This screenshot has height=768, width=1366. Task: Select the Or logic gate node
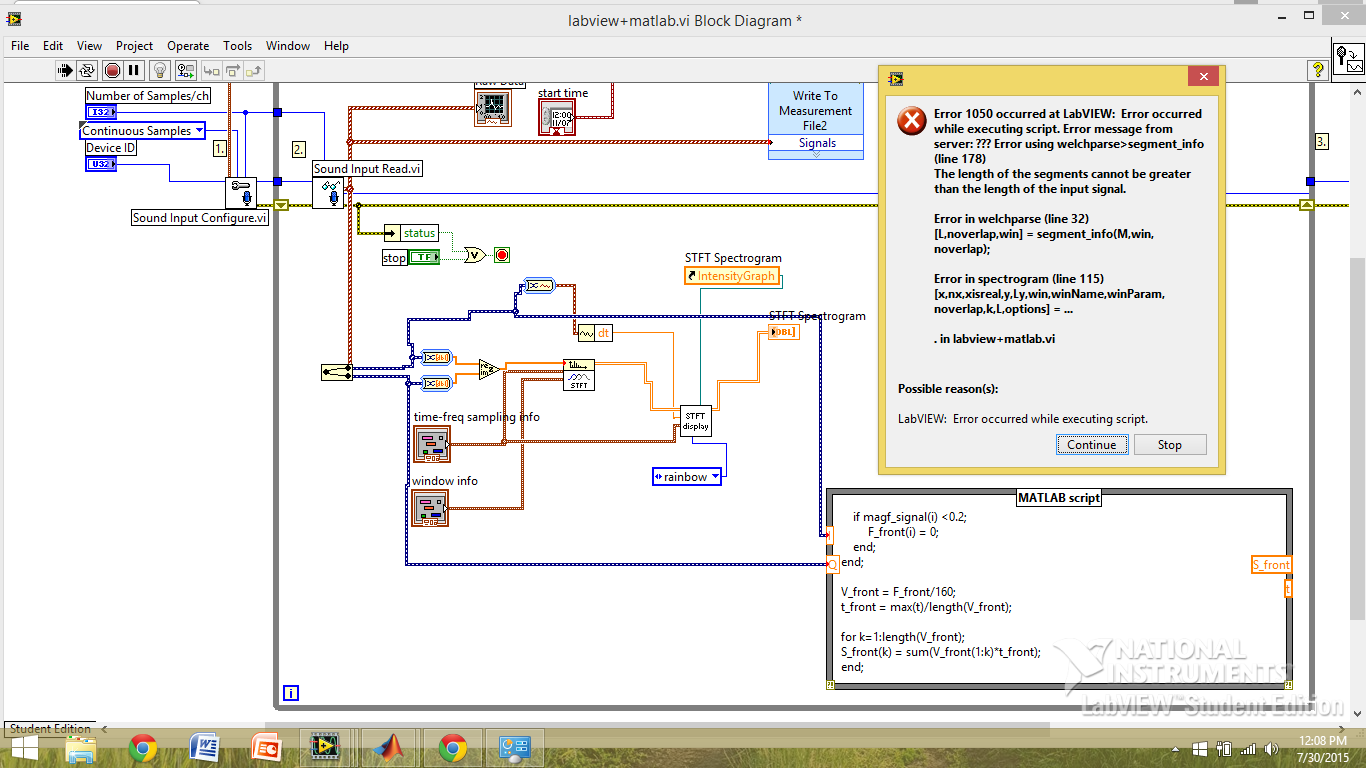[476, 255]
